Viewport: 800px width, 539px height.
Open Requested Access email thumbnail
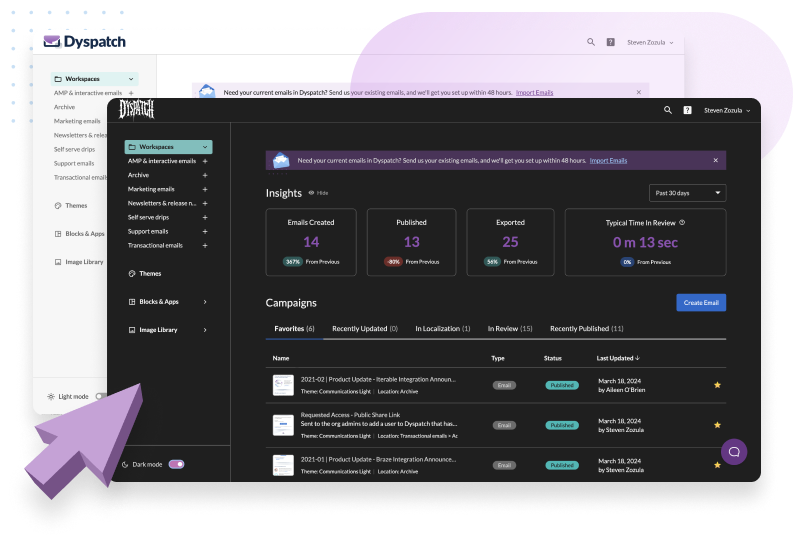283,425
